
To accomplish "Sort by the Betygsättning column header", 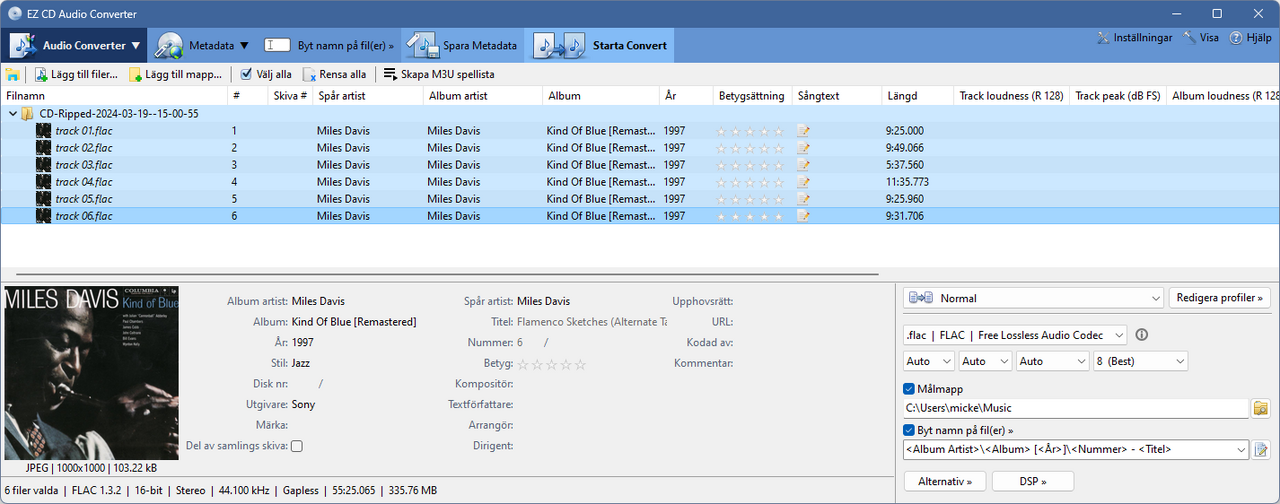I will click(x=752, y=96).
